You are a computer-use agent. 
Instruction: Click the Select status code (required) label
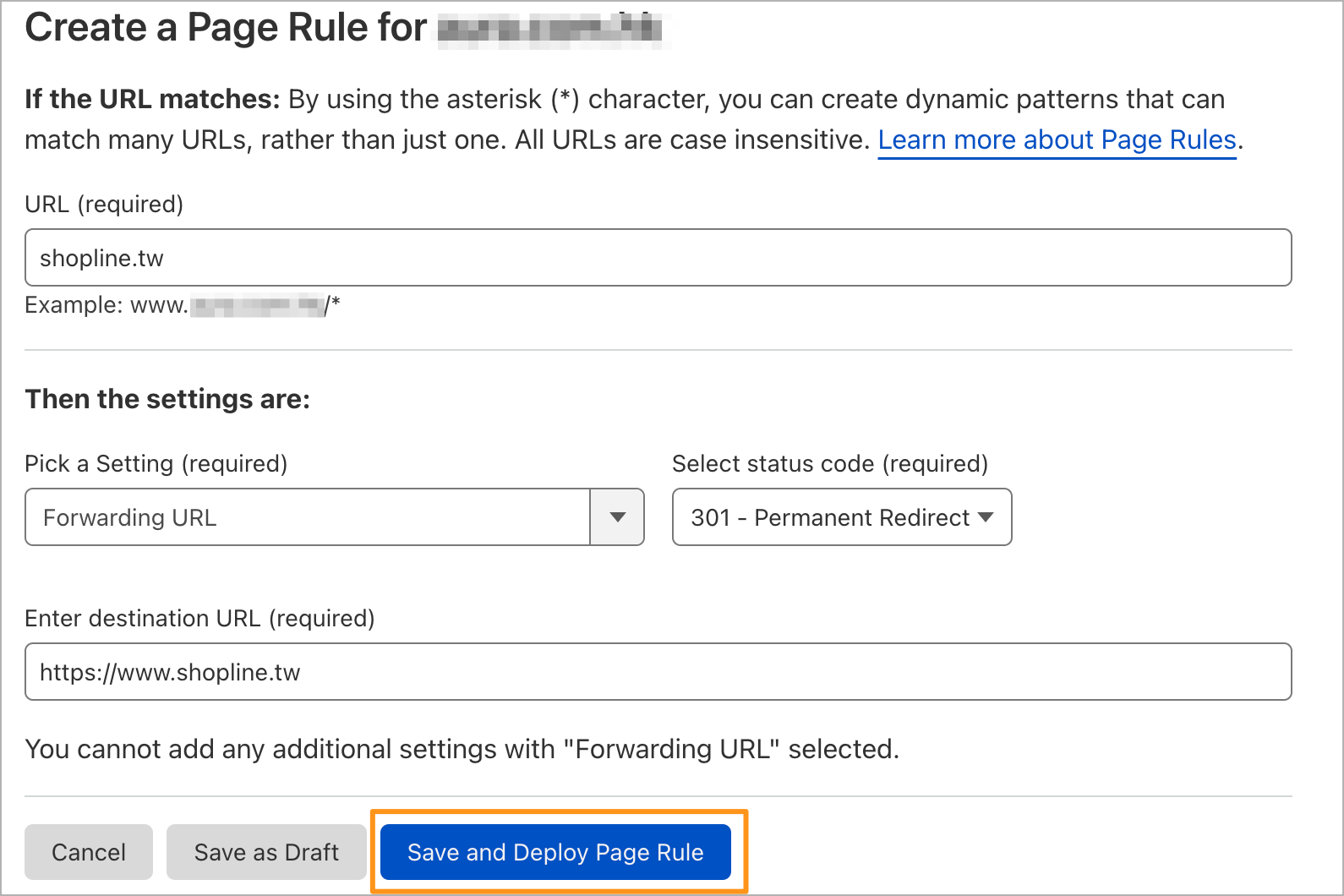coord(830,464)
